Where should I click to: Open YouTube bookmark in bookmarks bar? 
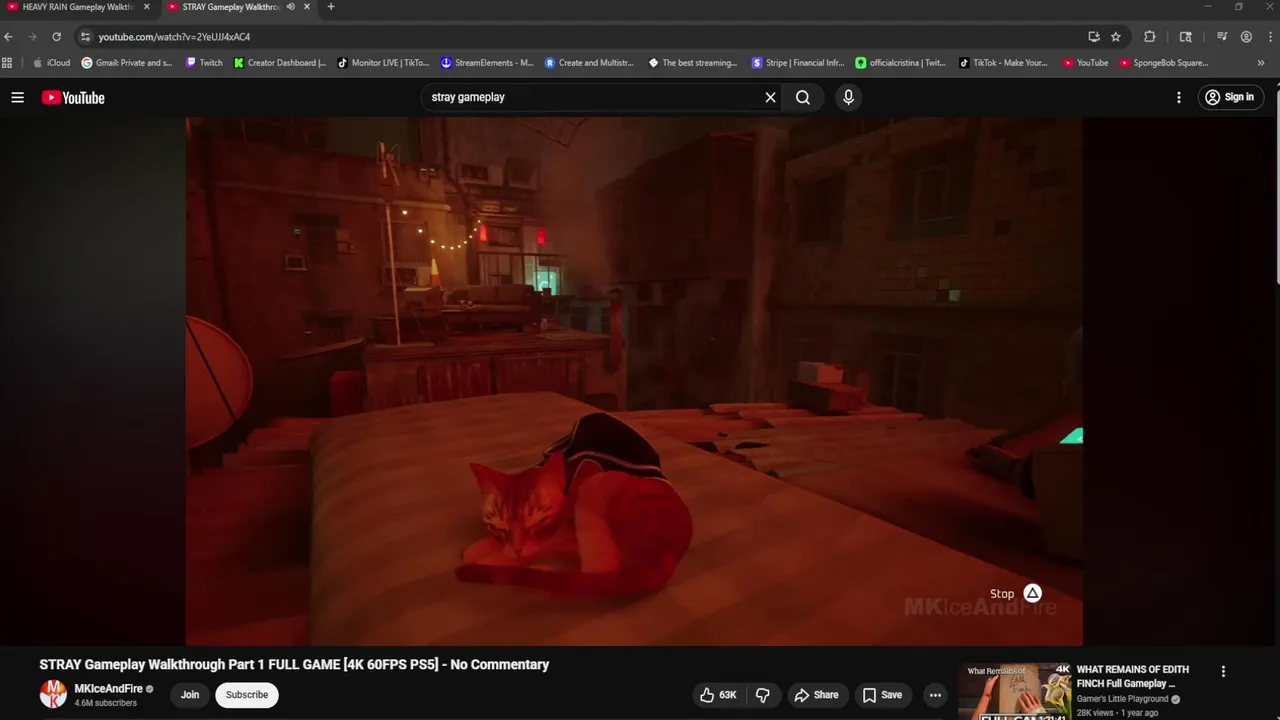pyautogui.click(x=1086, y=63)
